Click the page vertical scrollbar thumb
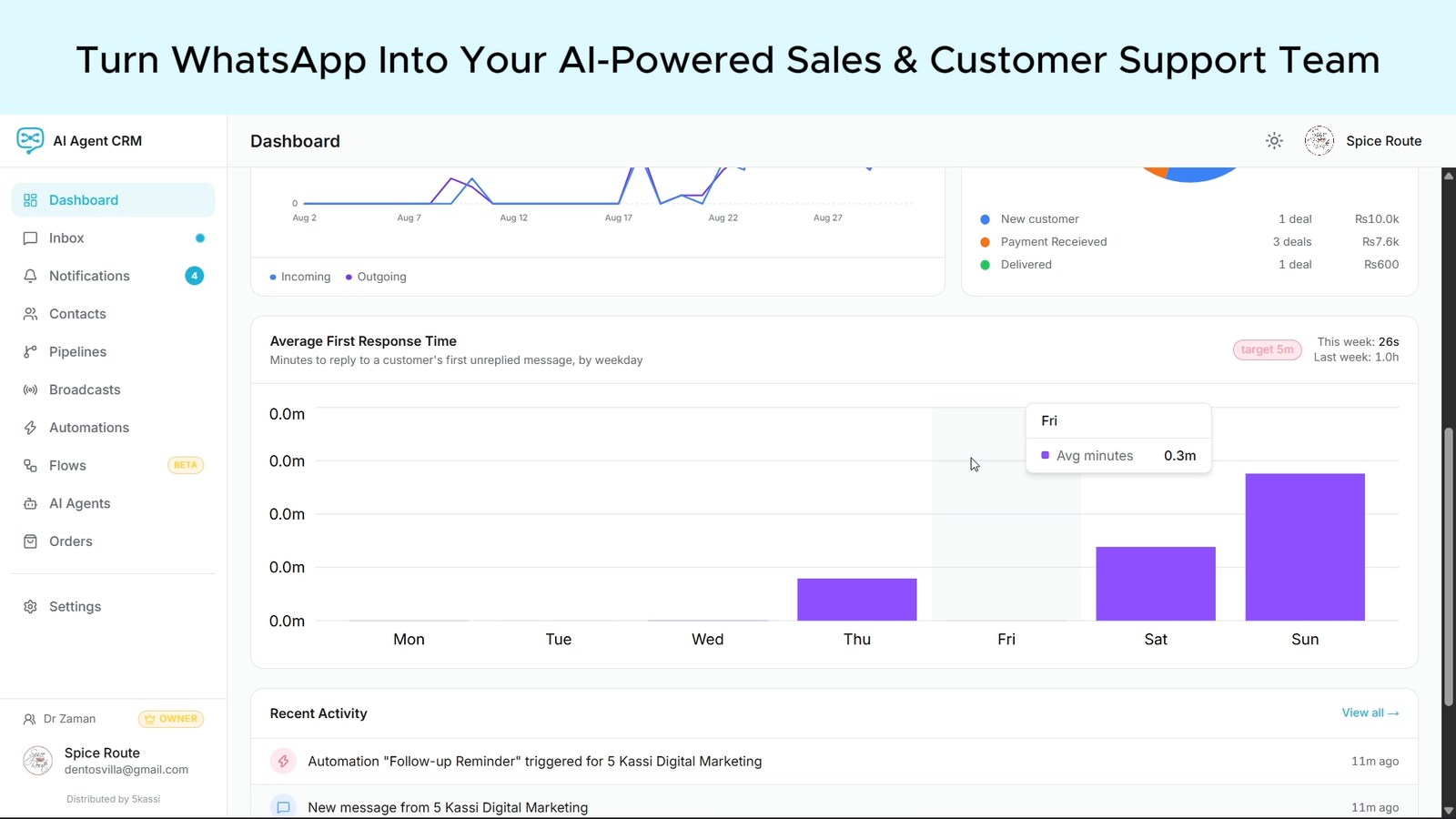The width and height of the screenshot is (1456, 819). tap(1448, 566)
